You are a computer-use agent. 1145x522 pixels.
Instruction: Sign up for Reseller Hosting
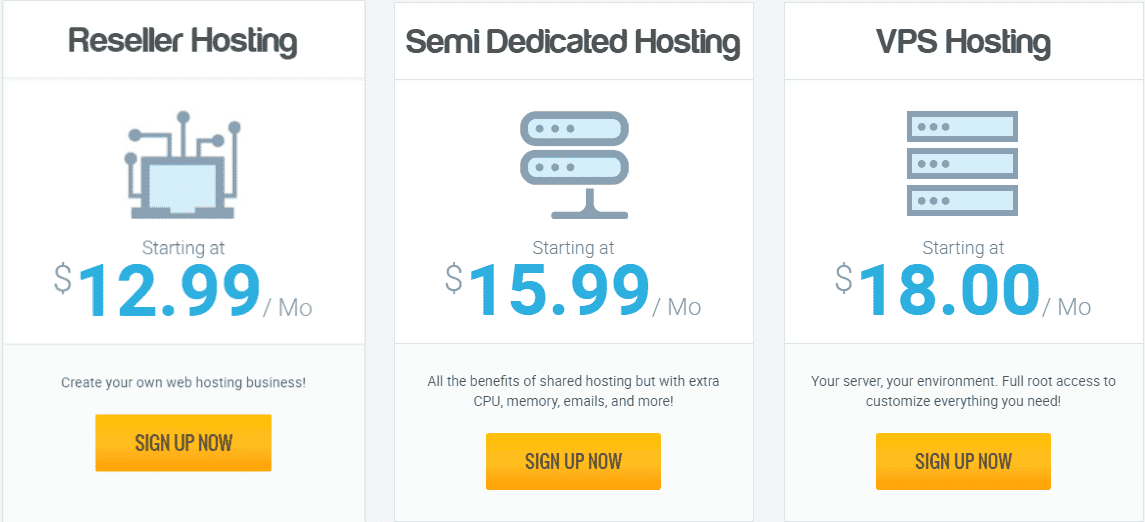pyautogui.click(x=183, y=442)
